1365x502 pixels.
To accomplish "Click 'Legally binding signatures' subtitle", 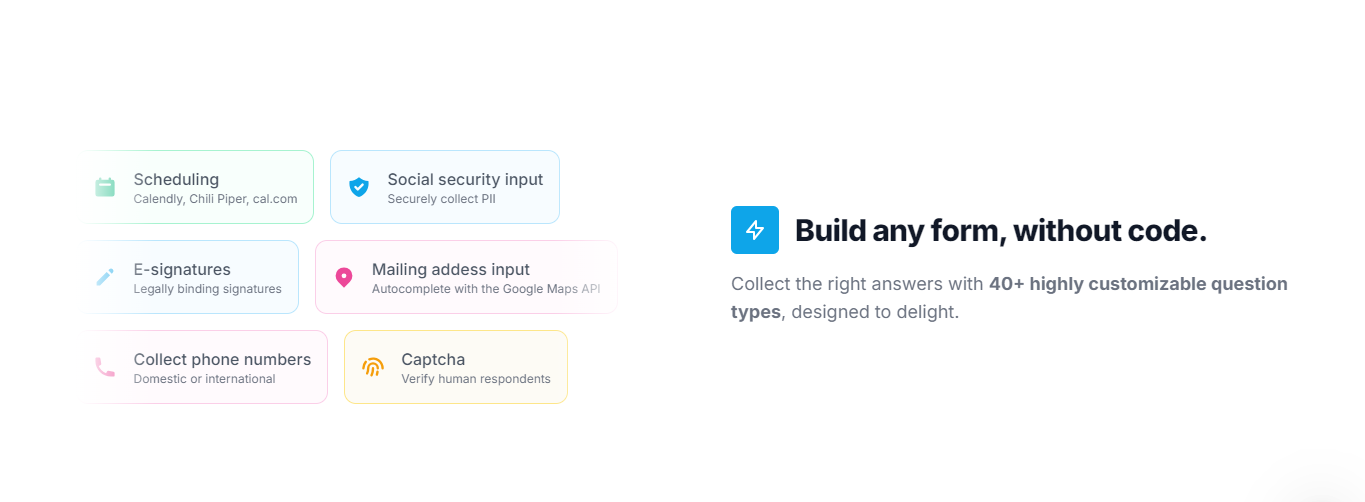I will pyautogui.click(x=207, y=289).
